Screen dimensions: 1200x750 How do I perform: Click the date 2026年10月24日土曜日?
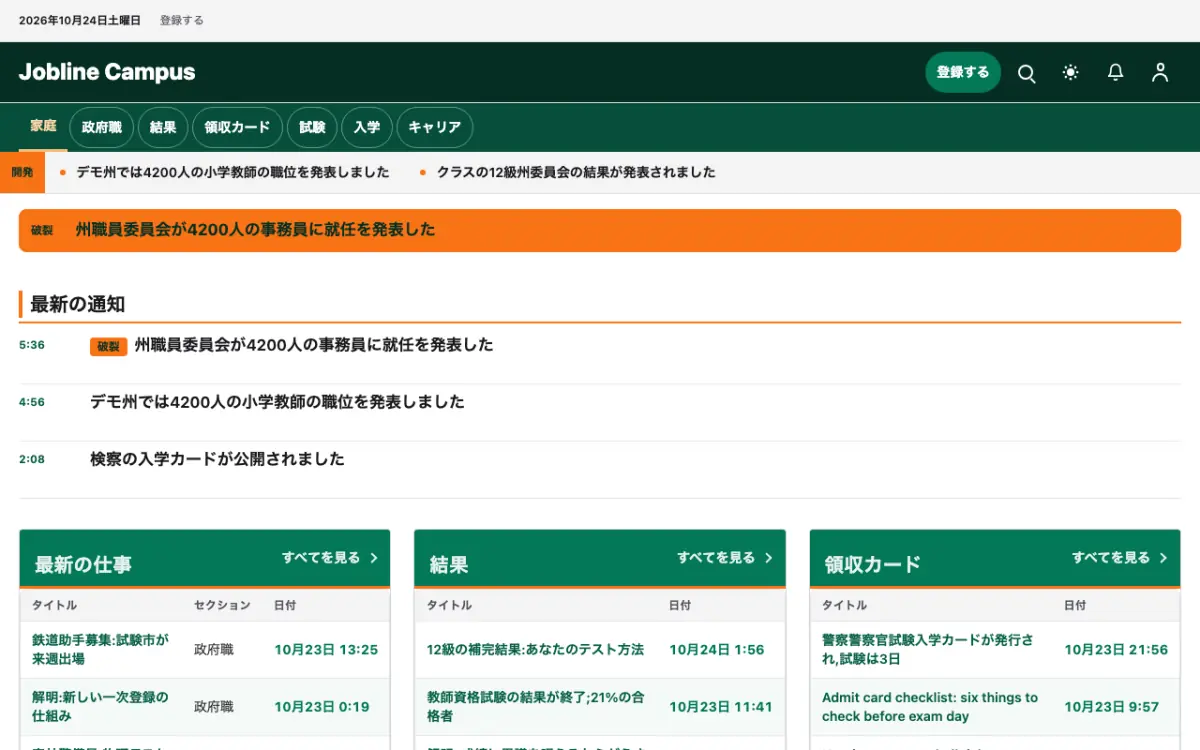pos(80,20)
